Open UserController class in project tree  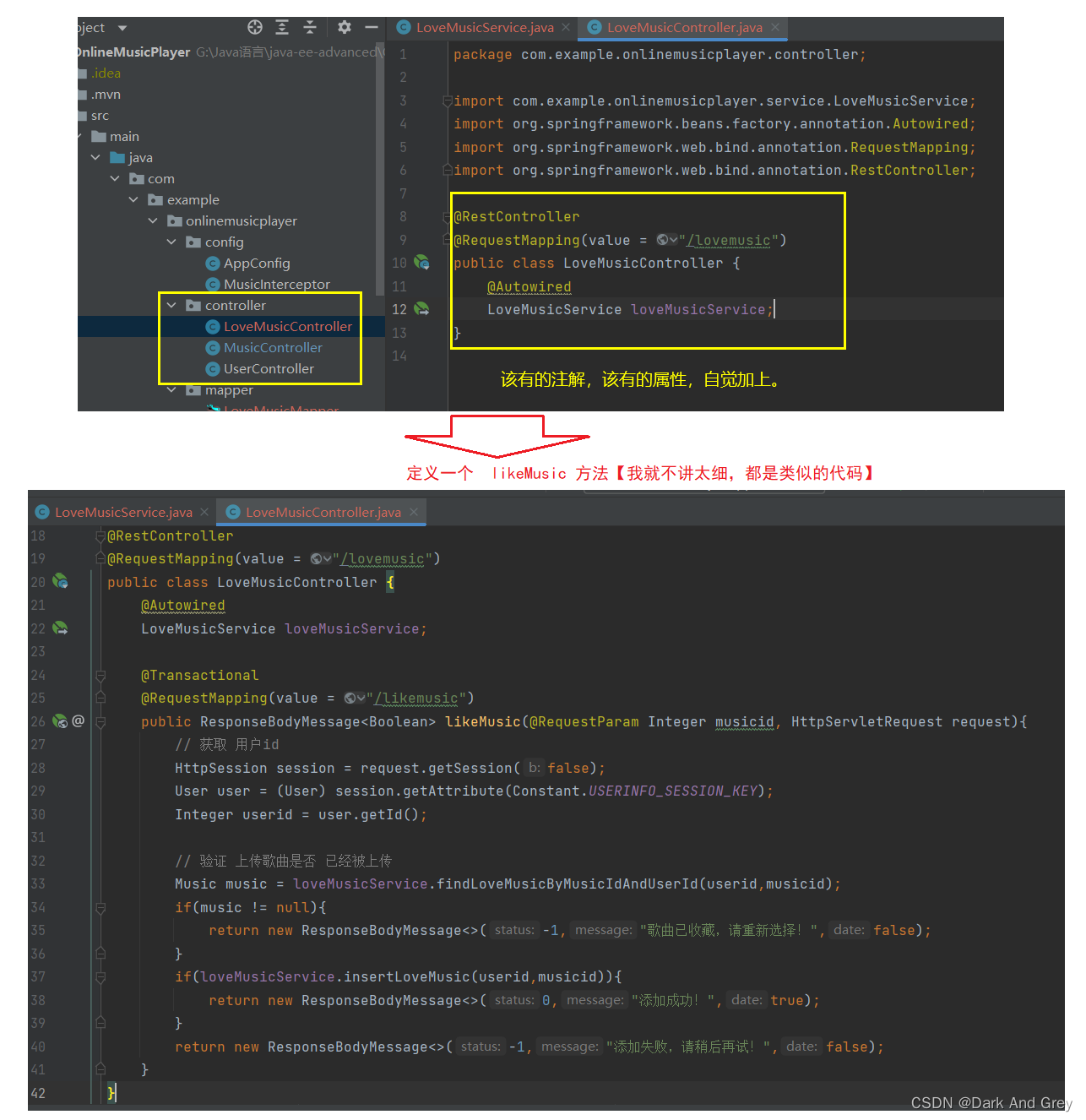coord(269,369)
